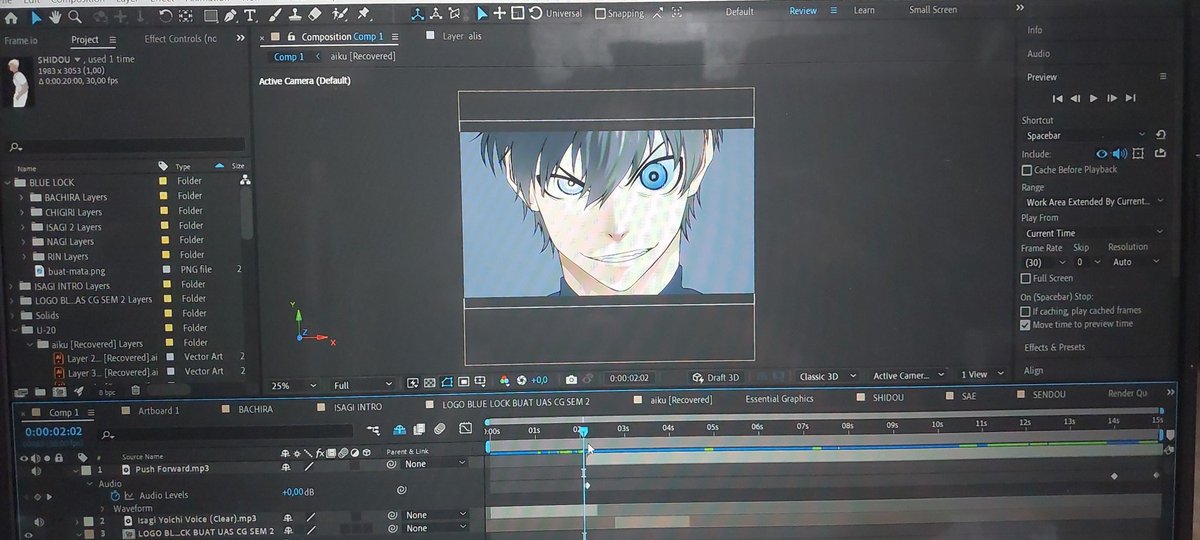Image resolution: width=1200 pixels, height=540 pixels.
Task: Open the Full resolution dropdown in viewer
Action: (364, 385)
